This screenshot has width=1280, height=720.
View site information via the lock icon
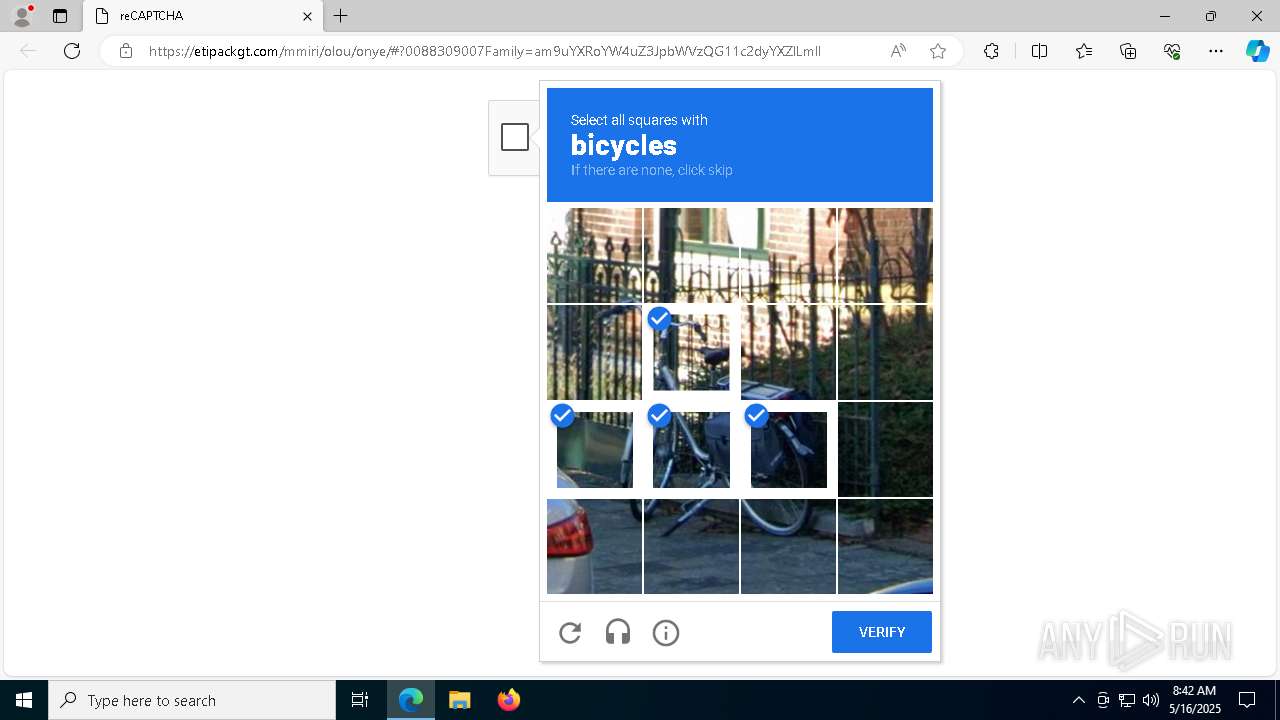pos(126,51)
